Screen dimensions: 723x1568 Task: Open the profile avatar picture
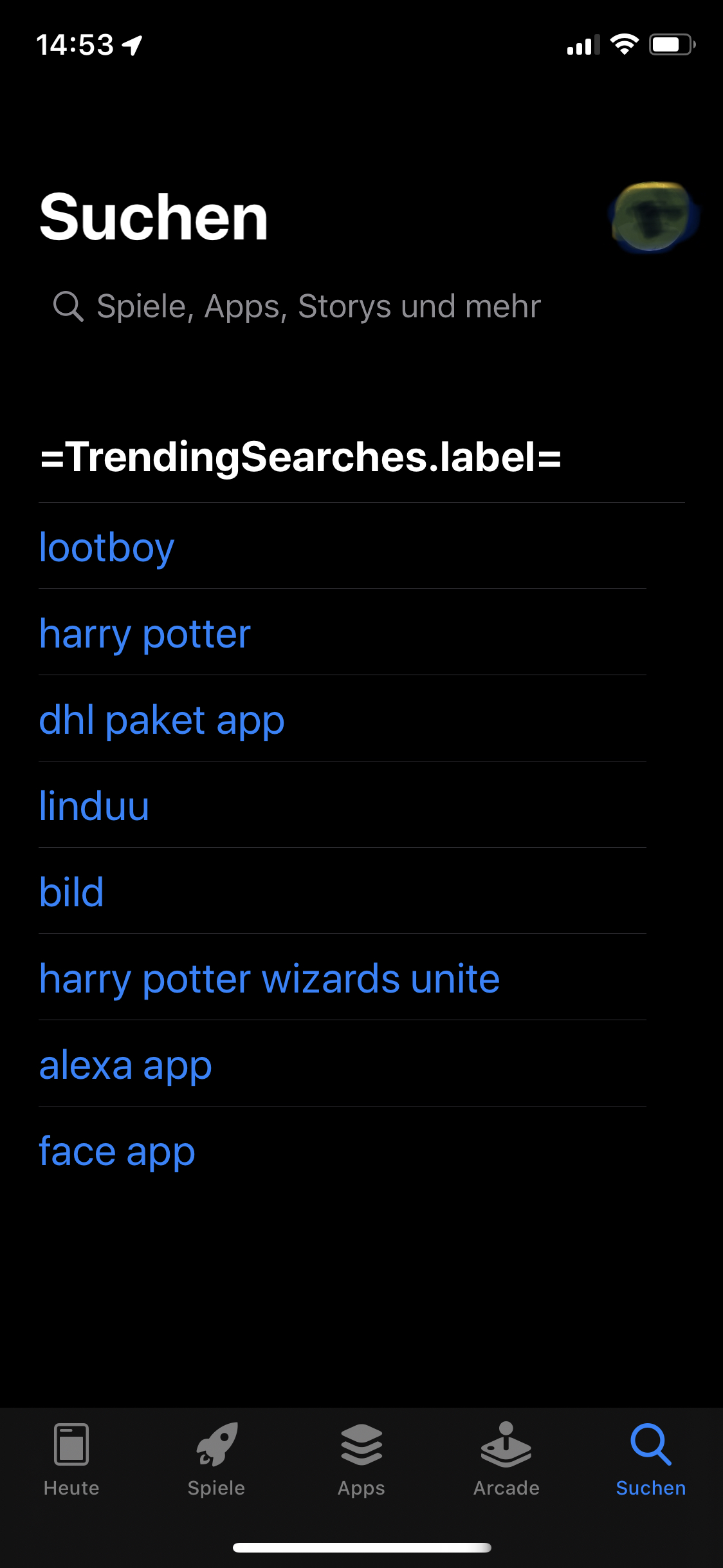point(653,217)
